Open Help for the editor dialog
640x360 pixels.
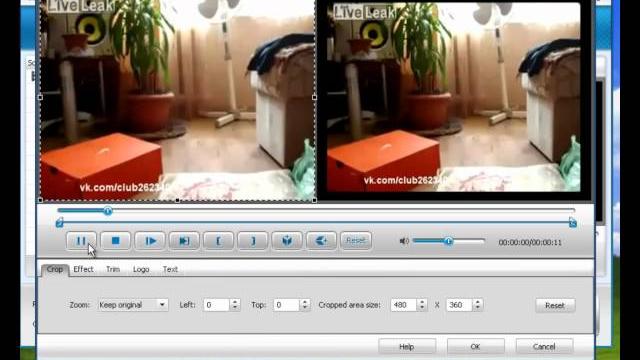pyautogui.click(x=407, y=347)
